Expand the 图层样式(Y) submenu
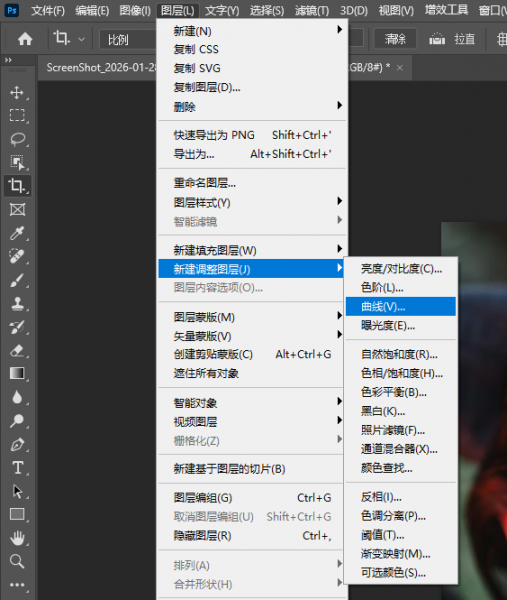Screen dimensions: 507x600 253,202
